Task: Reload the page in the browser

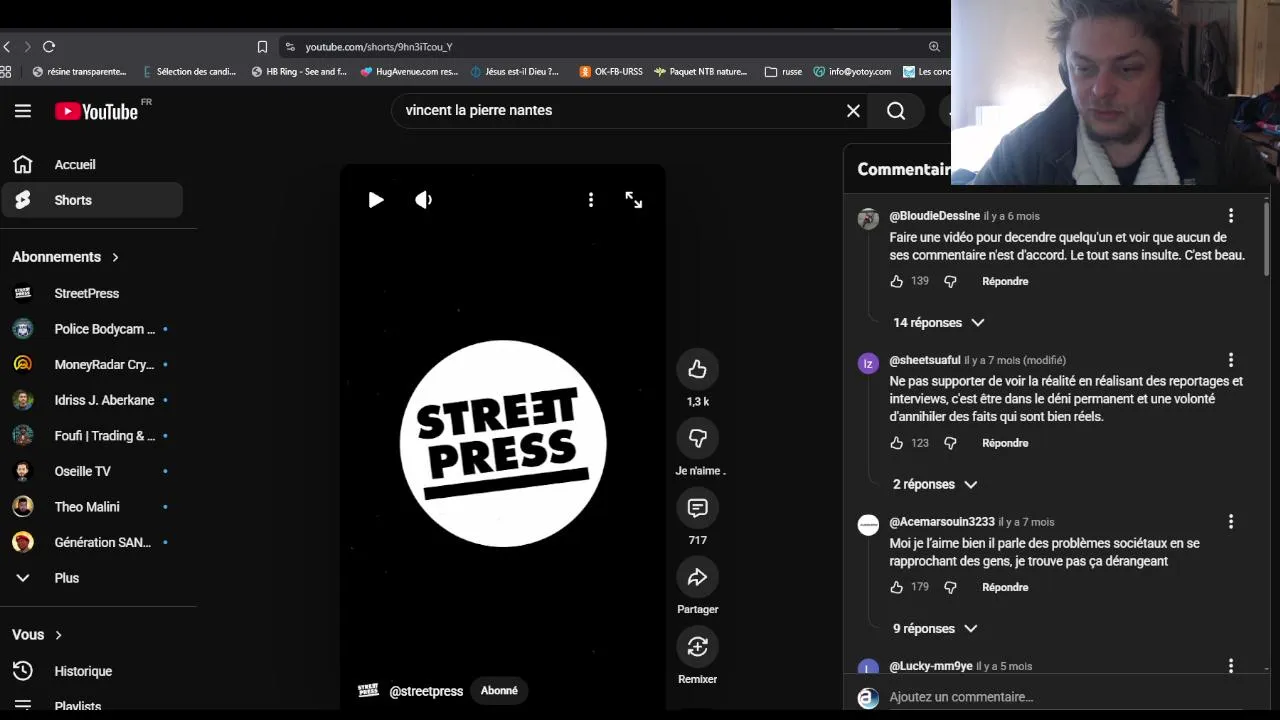Action: [49, 47]
